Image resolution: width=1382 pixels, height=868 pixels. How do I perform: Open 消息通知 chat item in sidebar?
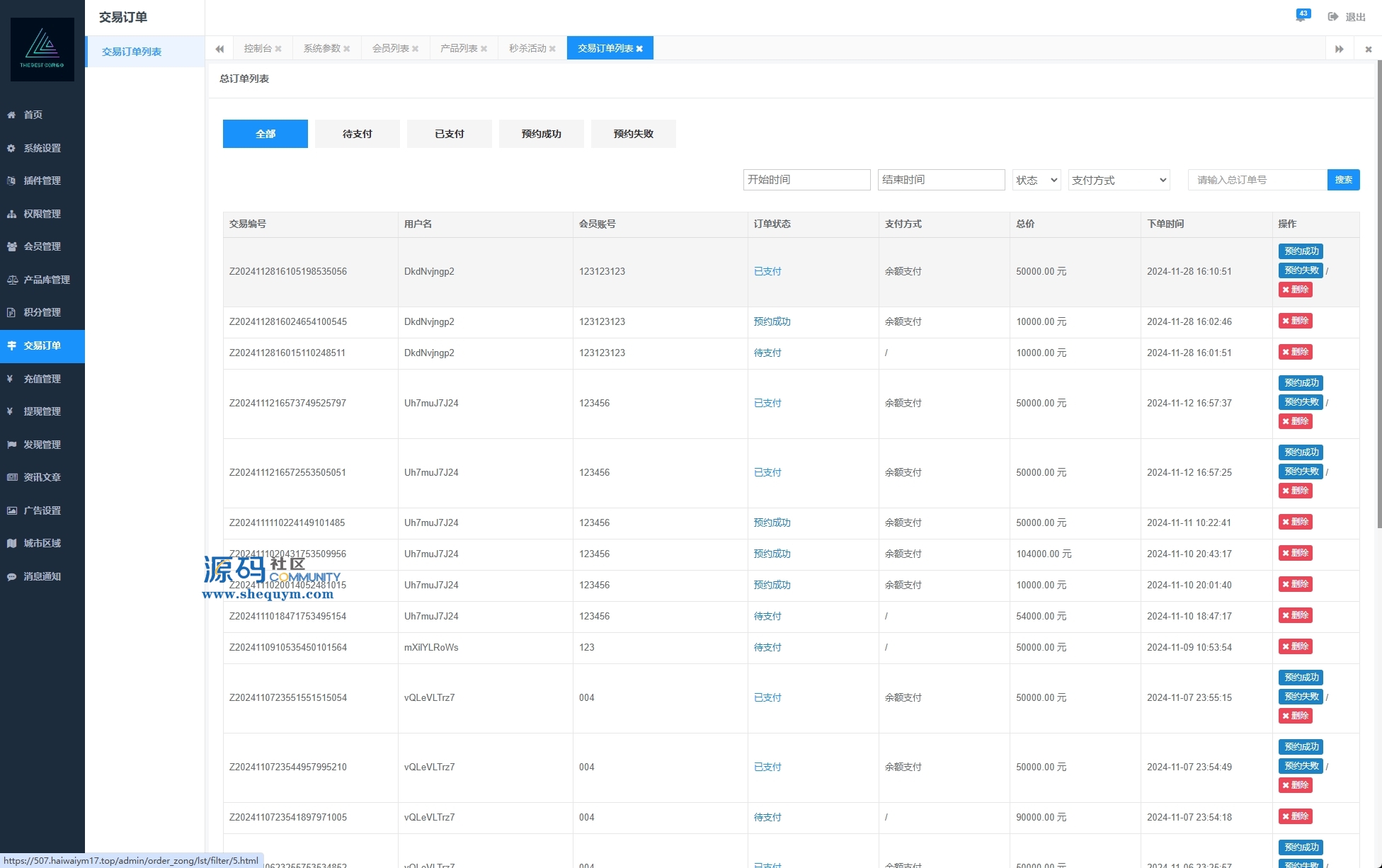pyautogui.click(x=42, y=576)
